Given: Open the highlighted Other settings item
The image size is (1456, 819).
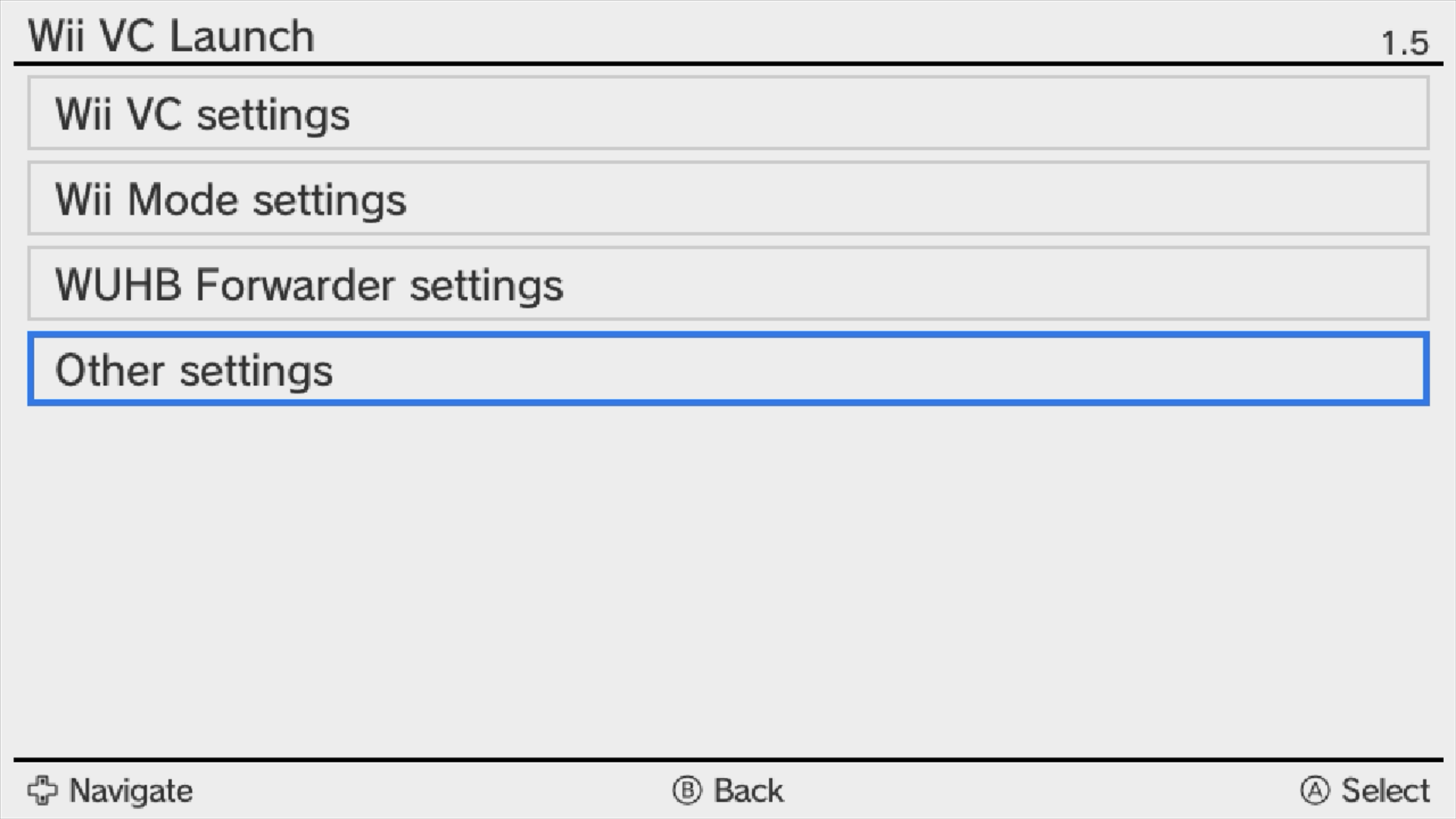Looking at the screenshot, I should (x=728, y=369).
